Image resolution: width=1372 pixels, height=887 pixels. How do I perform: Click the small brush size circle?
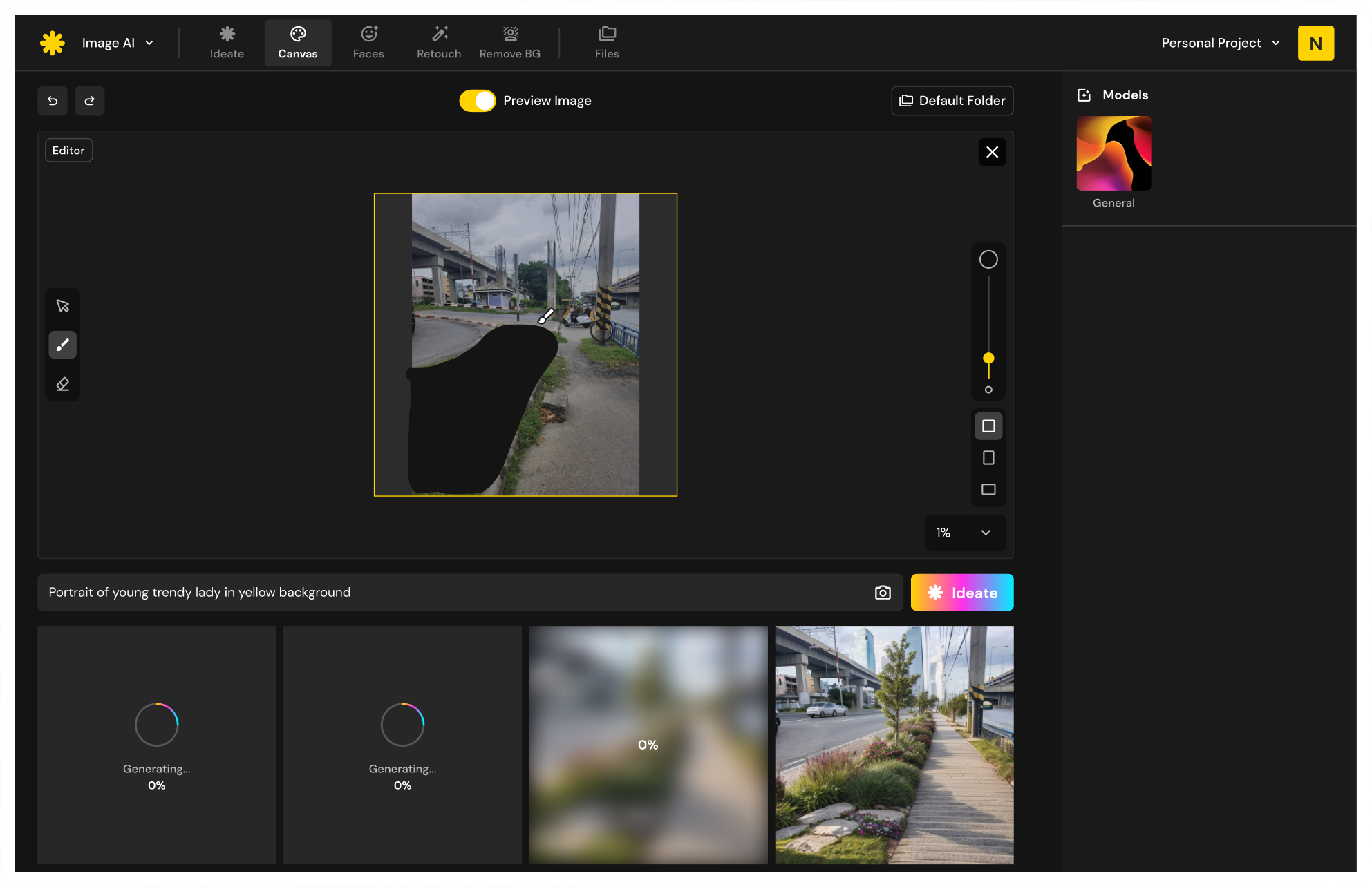click(x=988, y=390)
